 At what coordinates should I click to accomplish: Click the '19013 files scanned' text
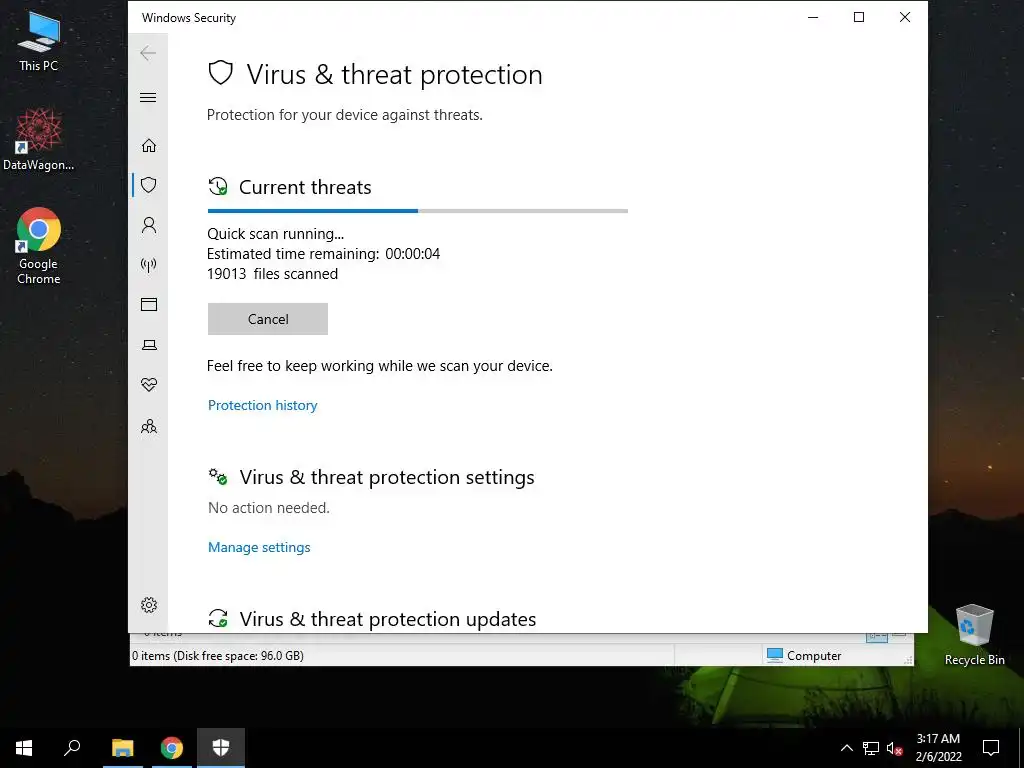[272, 274]
